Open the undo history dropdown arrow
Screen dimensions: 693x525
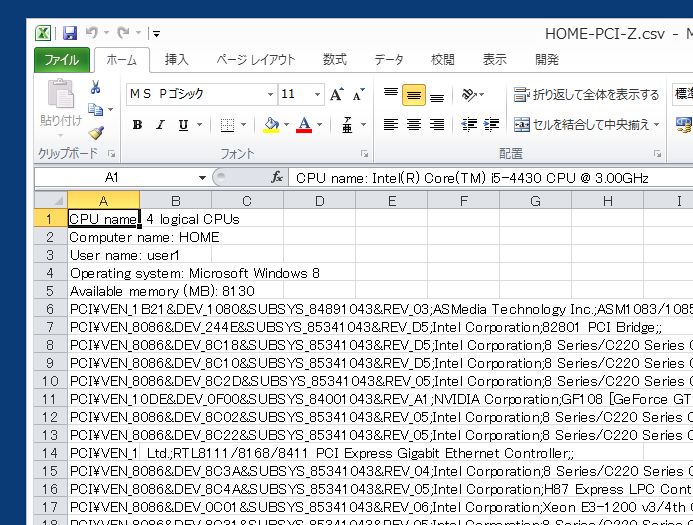point(106,33)
